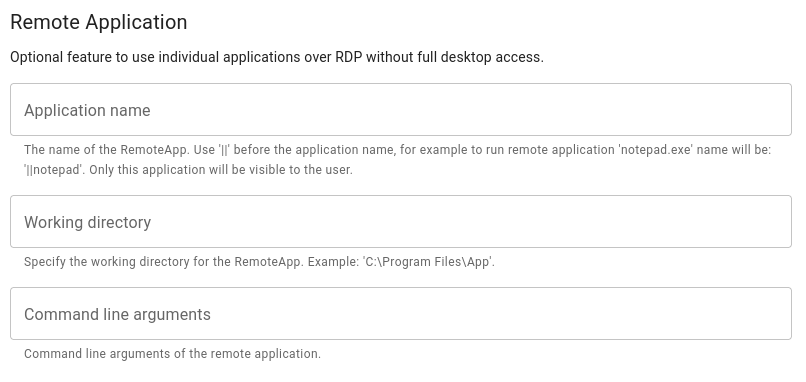Select the Command line arguments field

(x=400, y=314)
